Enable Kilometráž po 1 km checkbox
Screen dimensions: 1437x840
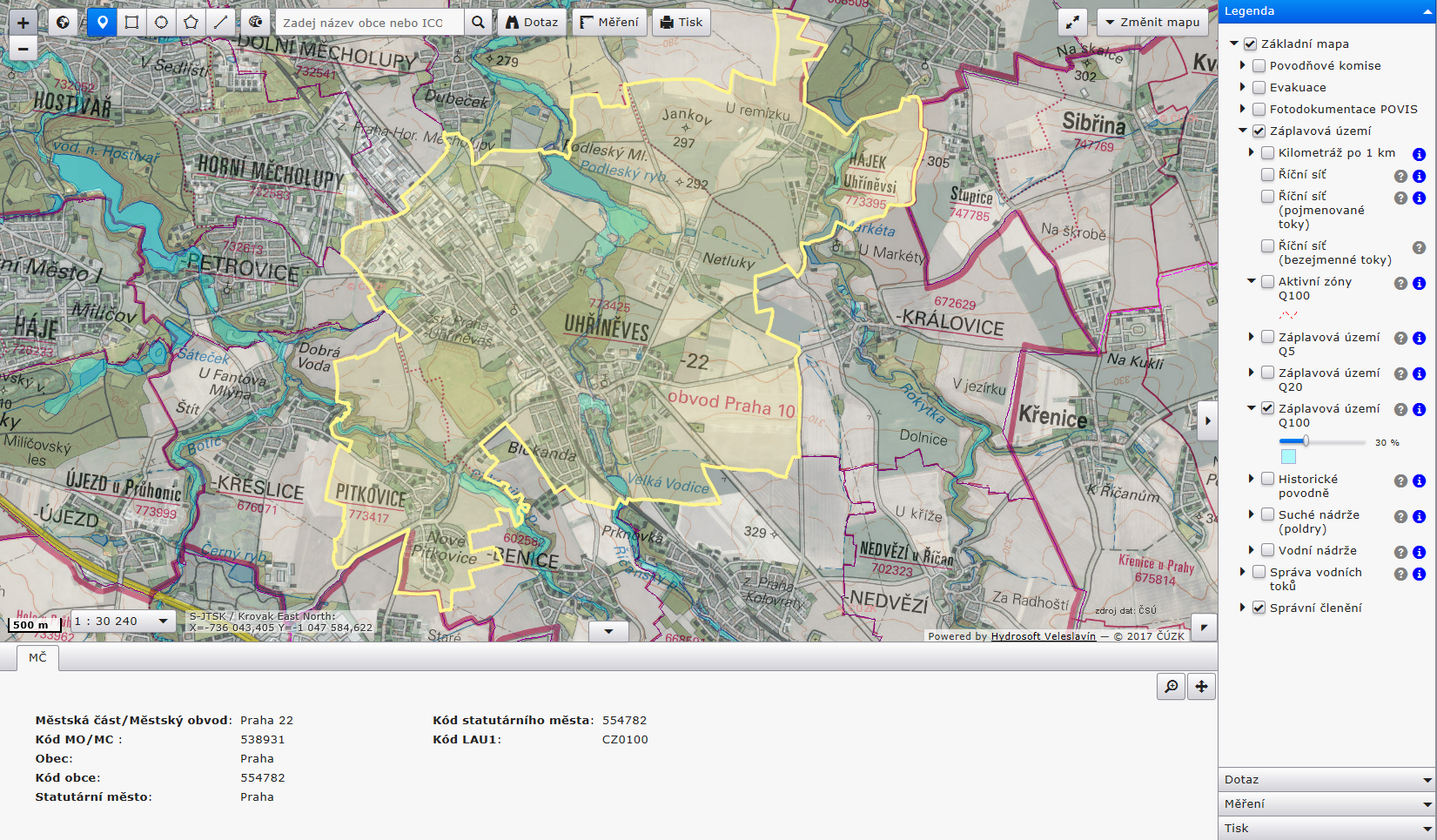coord(1267,152)
